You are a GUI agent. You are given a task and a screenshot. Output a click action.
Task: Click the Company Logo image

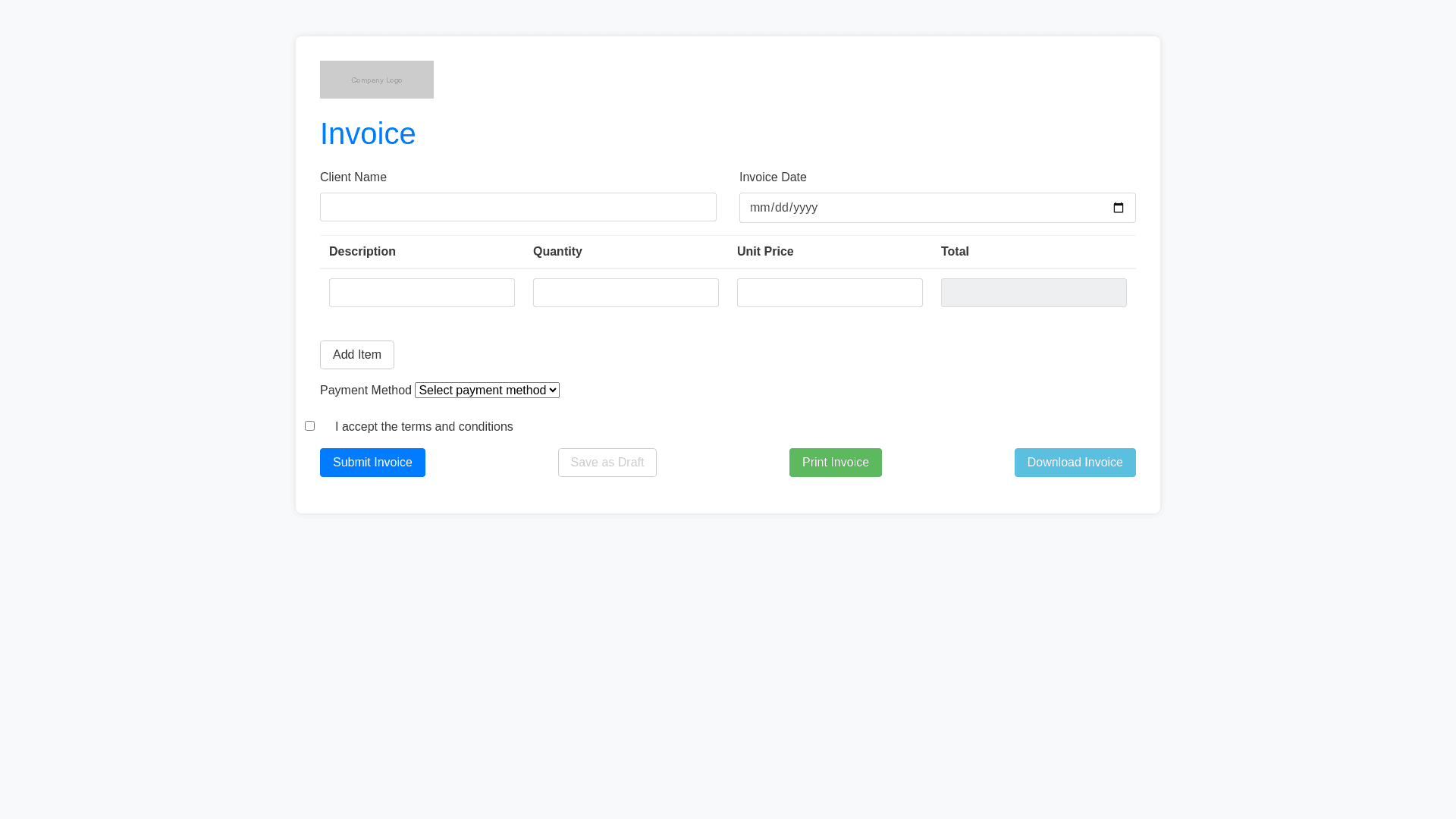377,80
